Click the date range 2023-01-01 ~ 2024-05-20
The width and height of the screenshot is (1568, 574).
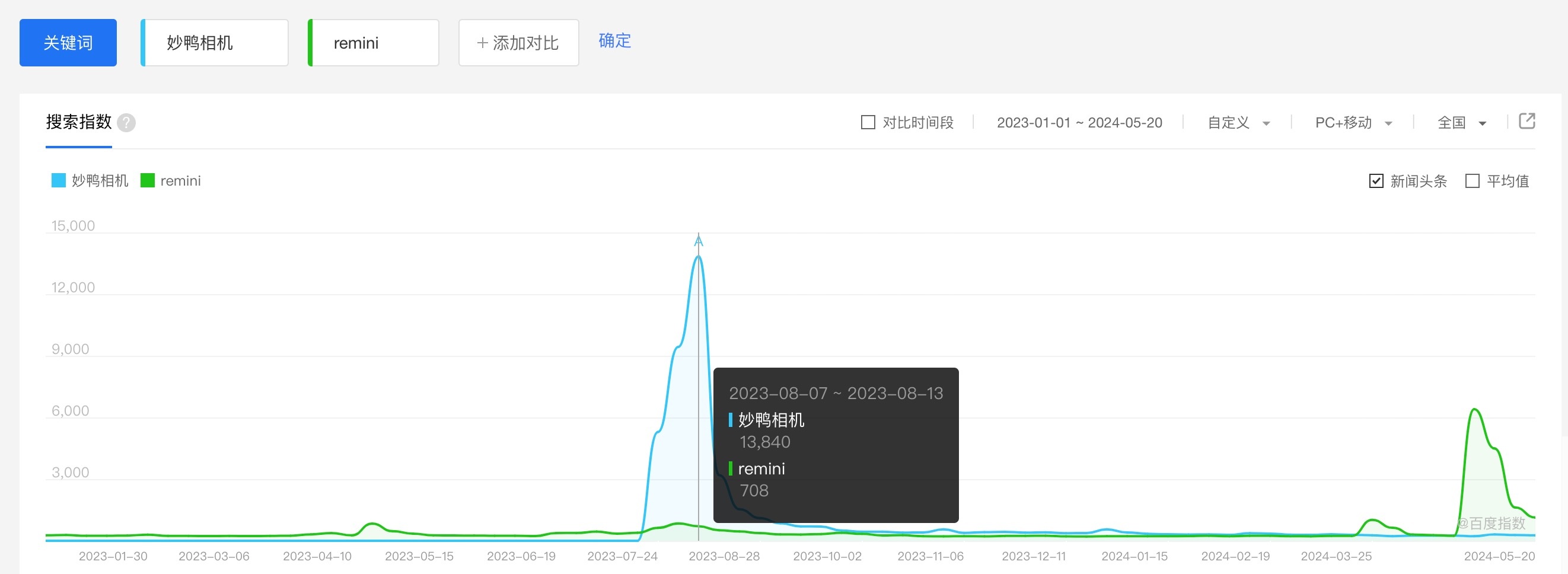pyautogui.click(x=1079, y=123)
